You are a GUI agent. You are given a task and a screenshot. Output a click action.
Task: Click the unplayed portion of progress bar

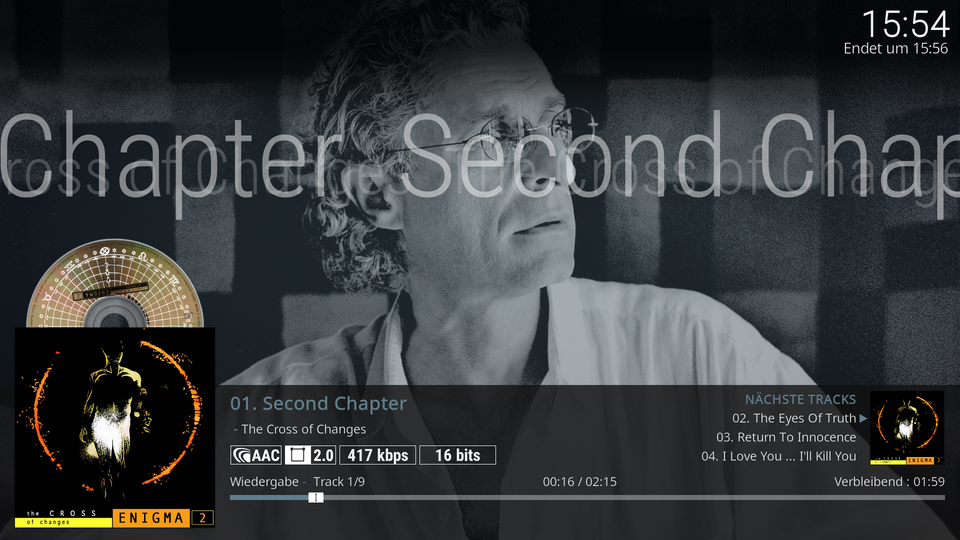point(634,498)
